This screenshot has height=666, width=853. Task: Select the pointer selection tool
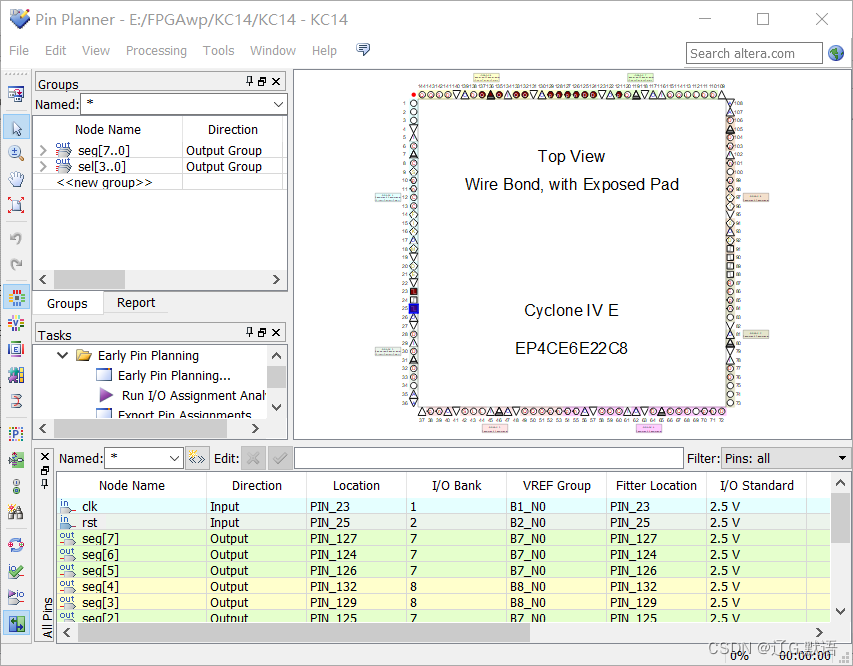pos(16,128)
